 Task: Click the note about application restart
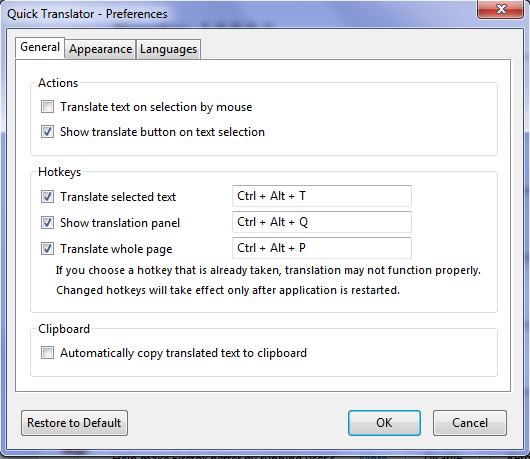point(228,290)
